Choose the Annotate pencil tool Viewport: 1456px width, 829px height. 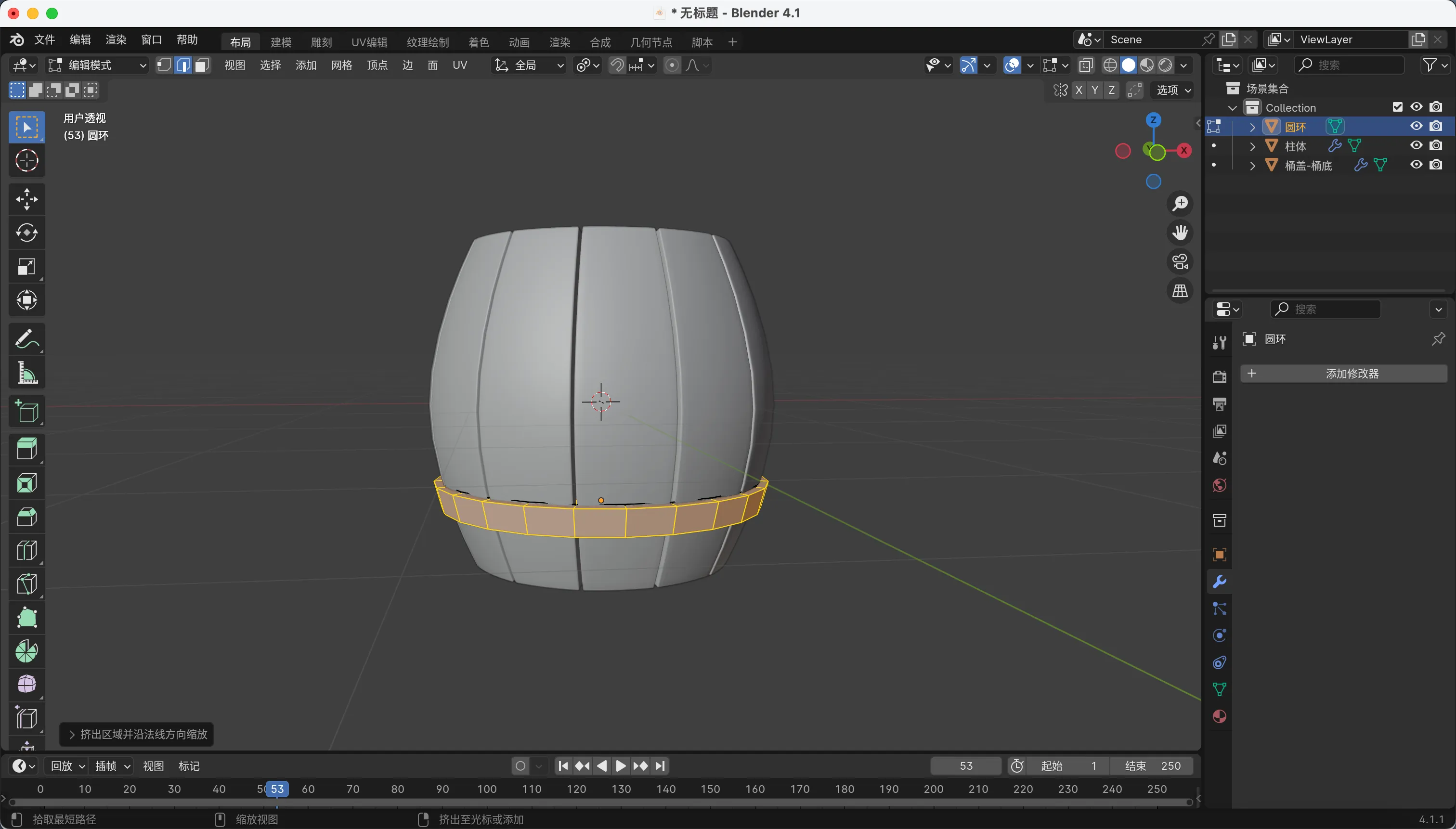click(x=27, y=340)
